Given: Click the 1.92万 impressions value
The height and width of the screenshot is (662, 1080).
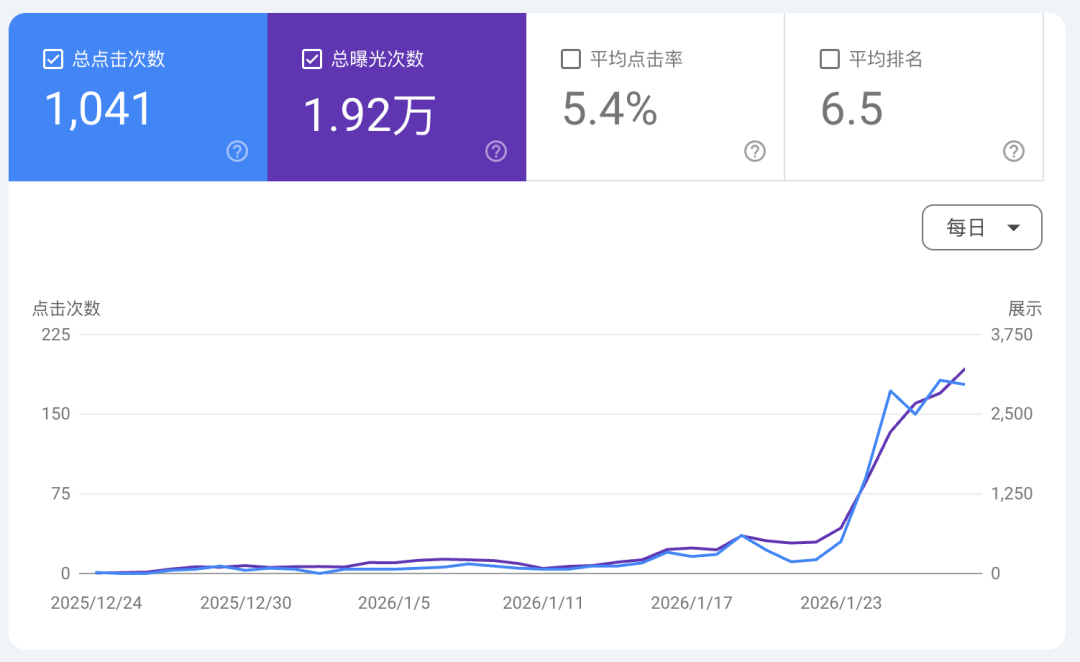Looking at the screenshot, I should [x=370, y=113].
